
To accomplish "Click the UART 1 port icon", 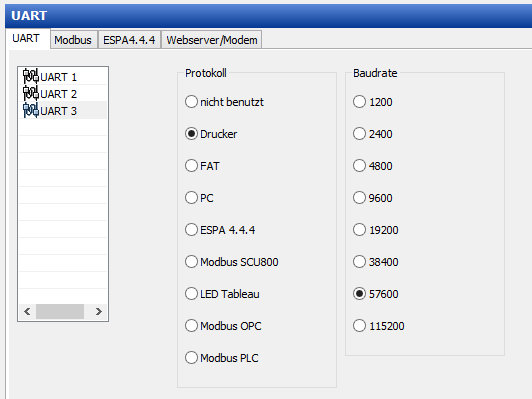I will point(31,76).
